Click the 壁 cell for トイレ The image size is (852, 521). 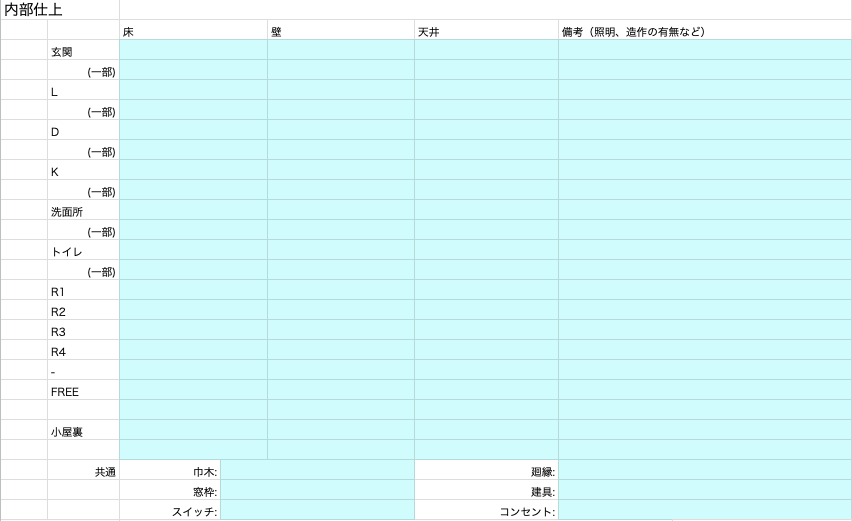coord(340,251)
